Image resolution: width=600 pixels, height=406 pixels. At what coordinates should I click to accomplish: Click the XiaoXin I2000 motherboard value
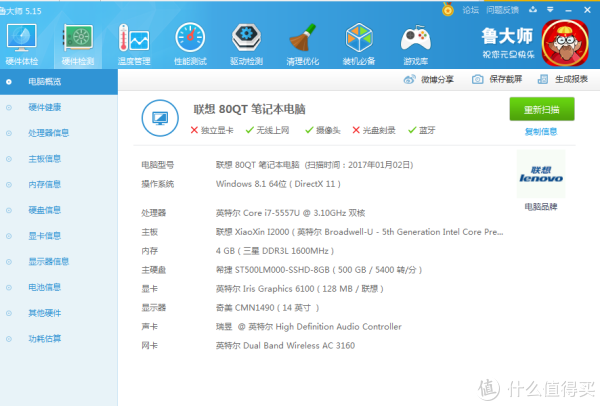pos(360,232)
